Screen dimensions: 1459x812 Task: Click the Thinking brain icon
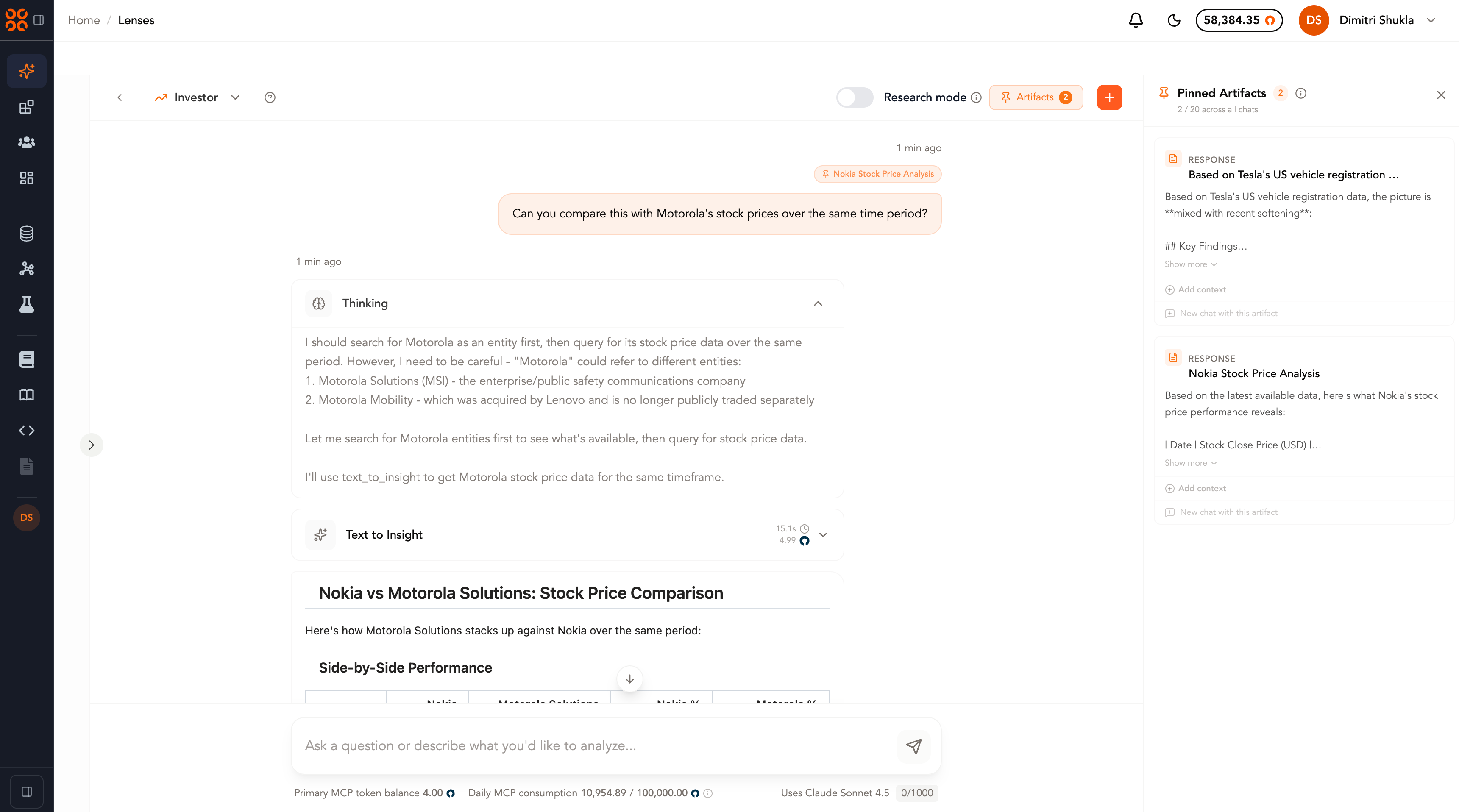click(319, 303)
